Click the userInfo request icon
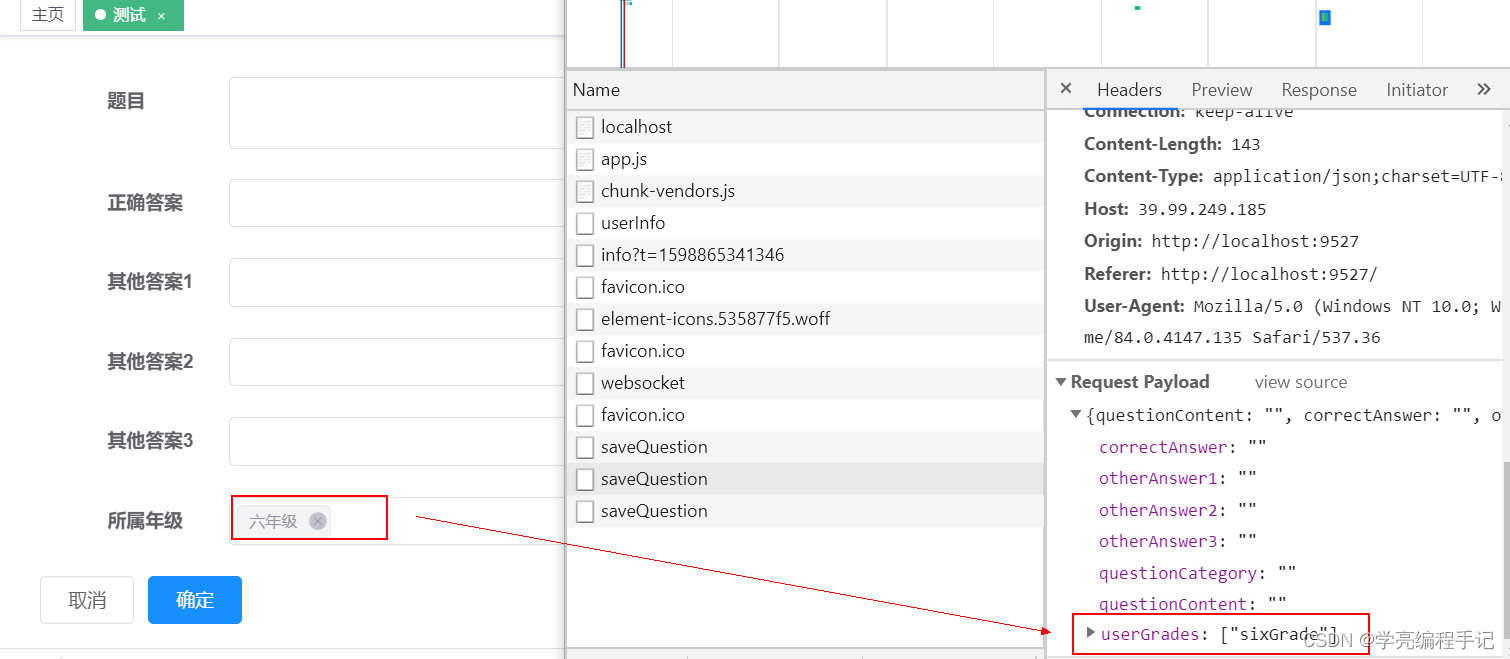1510x659 pixels. [585, 223]
